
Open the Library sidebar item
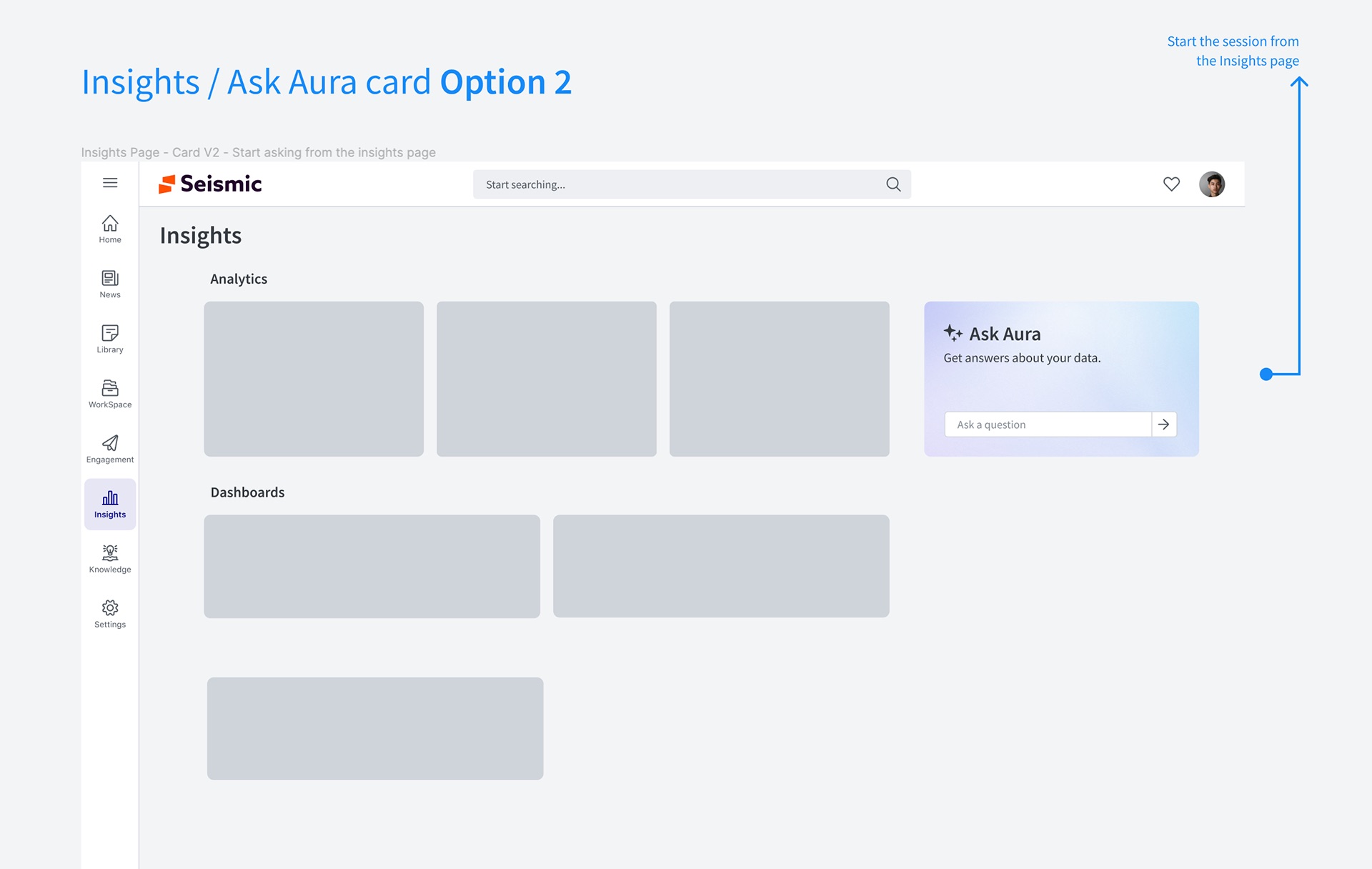tap(110, 339)
